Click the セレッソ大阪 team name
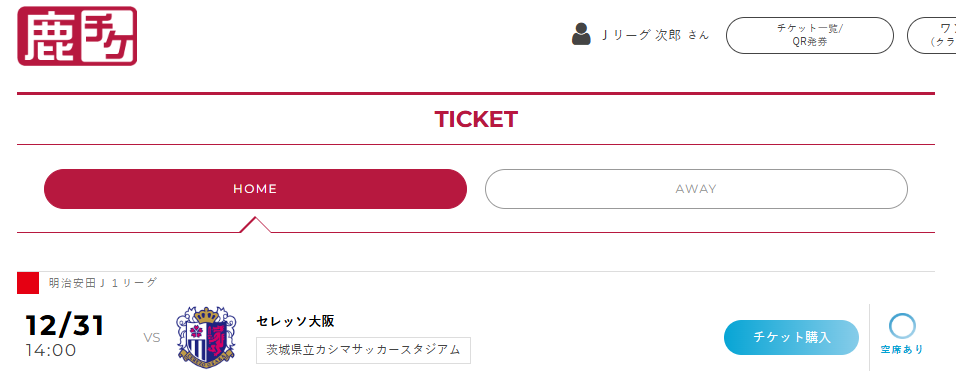This screenshot has height=380, width=956. tap(295, 321)
